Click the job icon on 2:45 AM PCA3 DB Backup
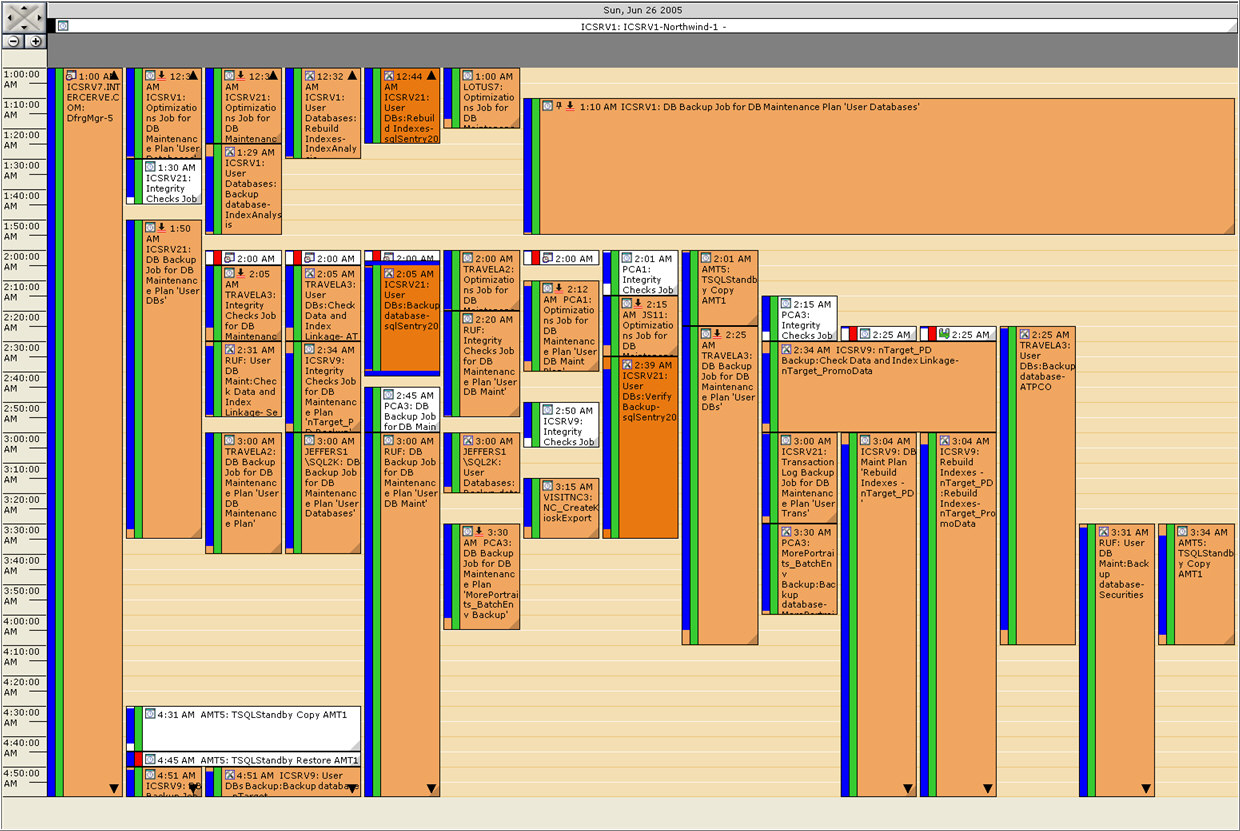Viewport: 1240px width, 831px height. click(x=389, y=395)
